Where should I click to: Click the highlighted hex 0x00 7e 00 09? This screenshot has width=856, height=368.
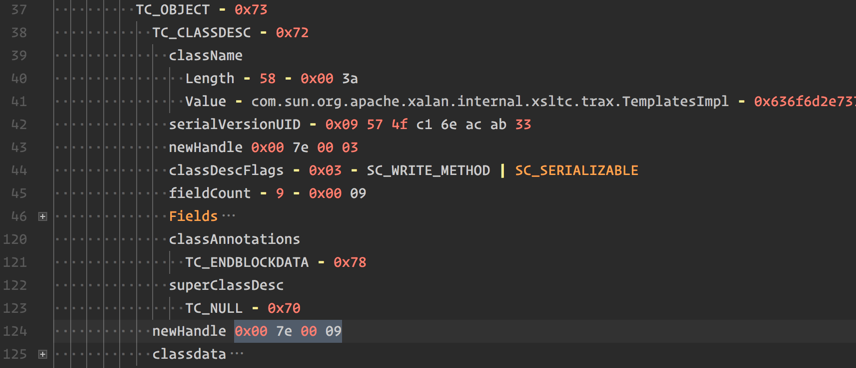[x=288, y=331]
